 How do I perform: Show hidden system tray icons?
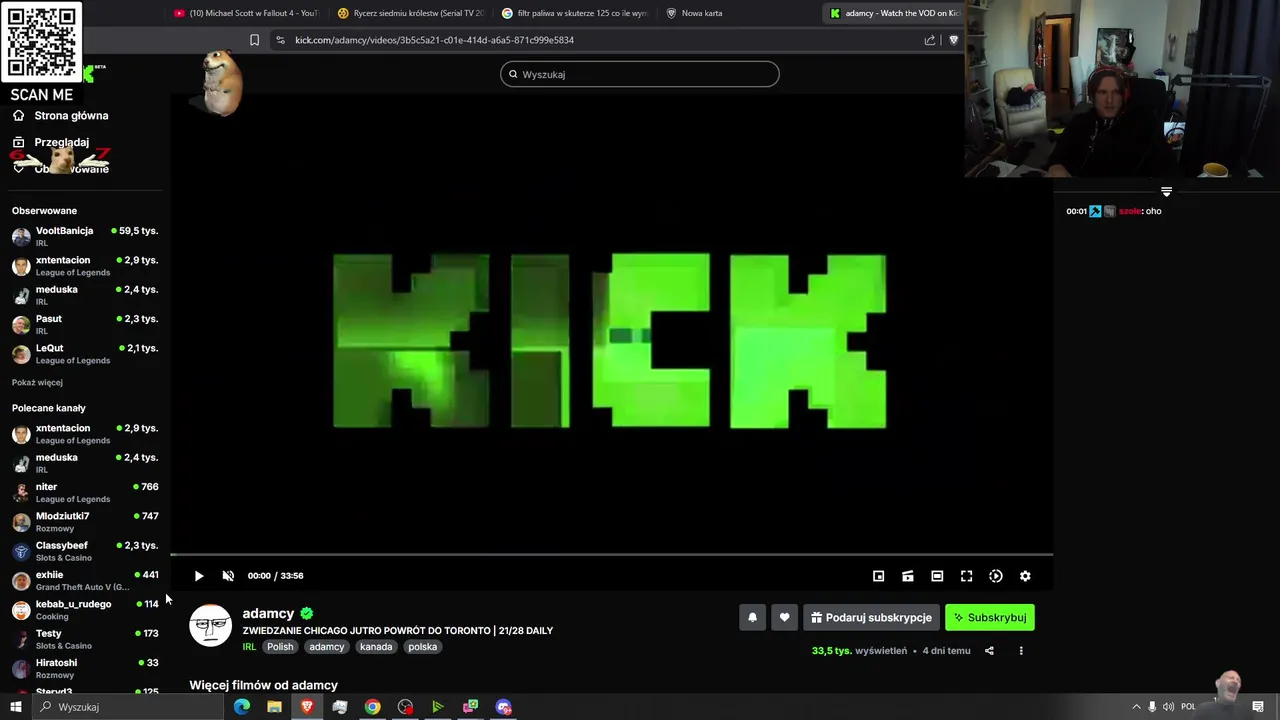coord(1136,707)
